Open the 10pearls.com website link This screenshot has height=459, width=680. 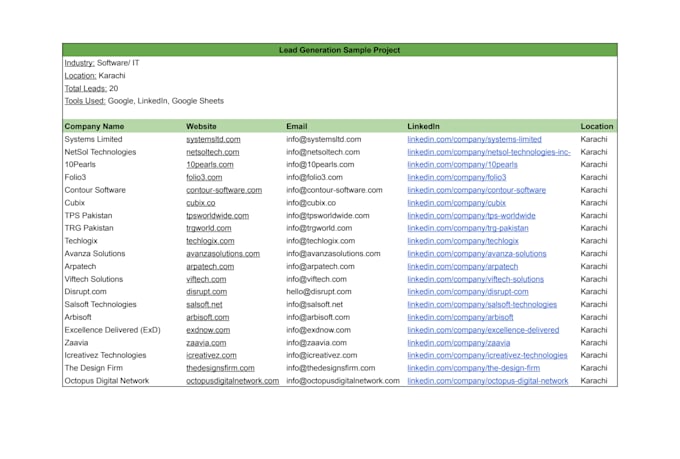[209, 165]
